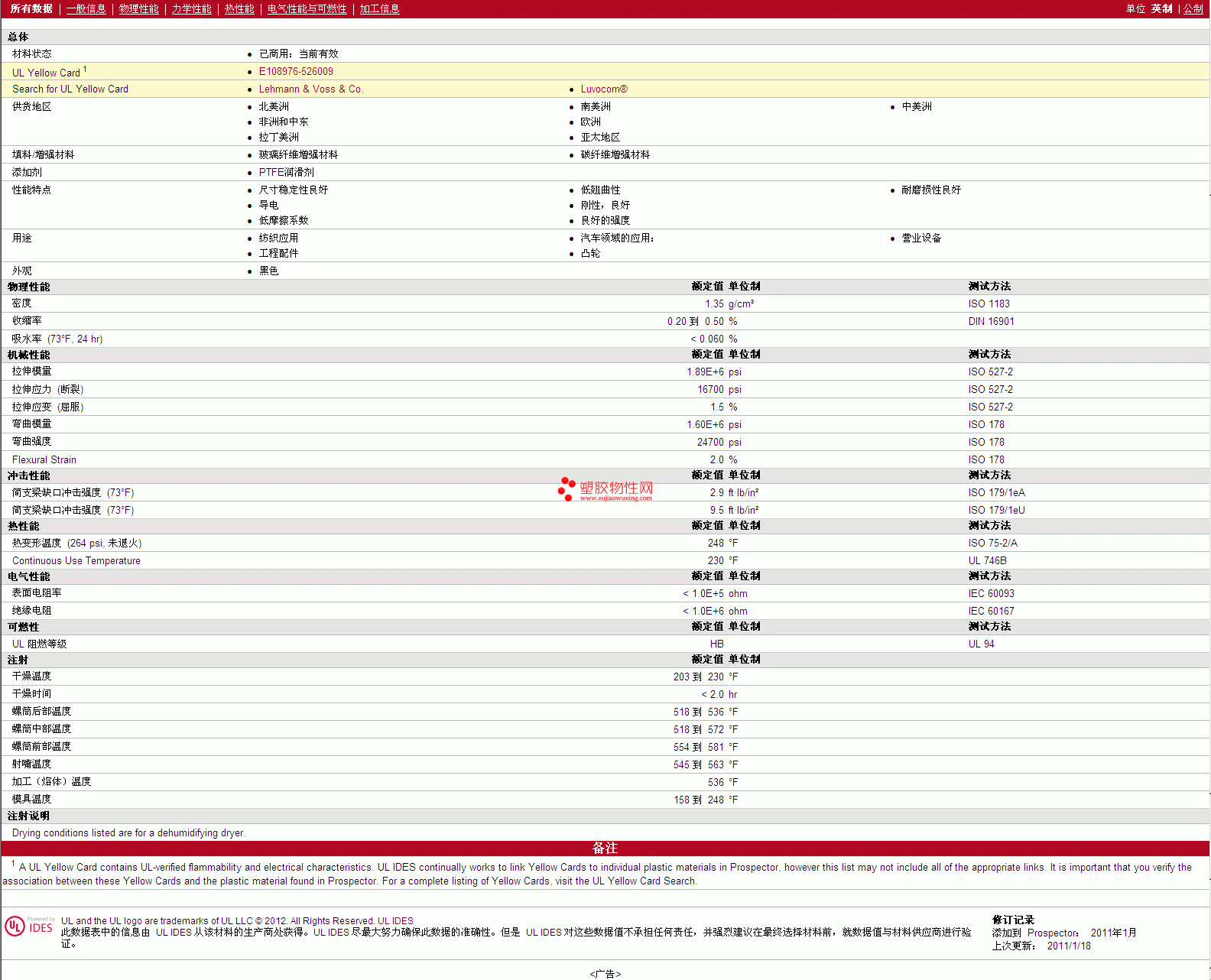Select 表面电阻率 value < 1.0E+5
Screen dimensions: 1211x980
pos(703,593)
